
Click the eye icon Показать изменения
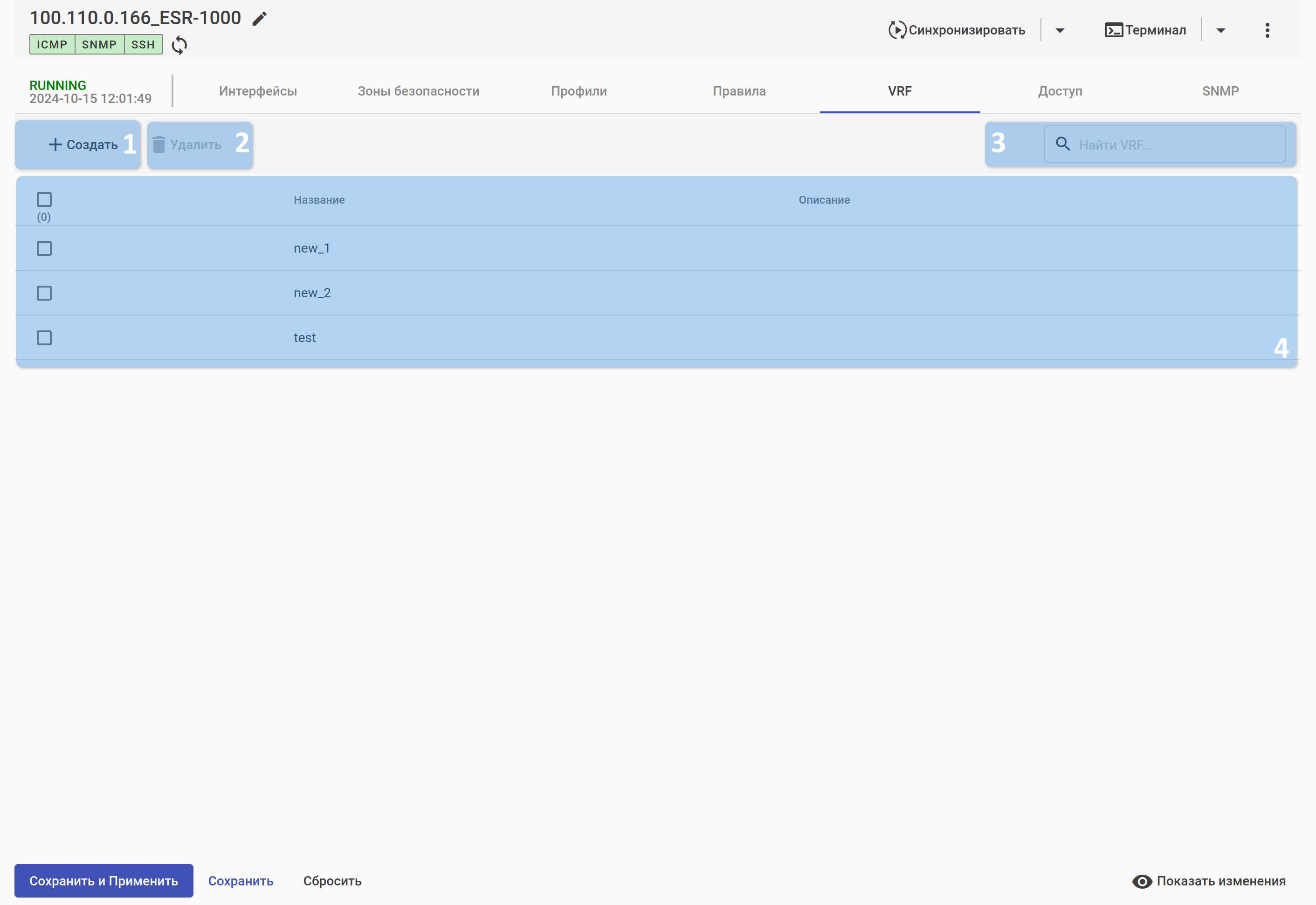click(1142, 881)
